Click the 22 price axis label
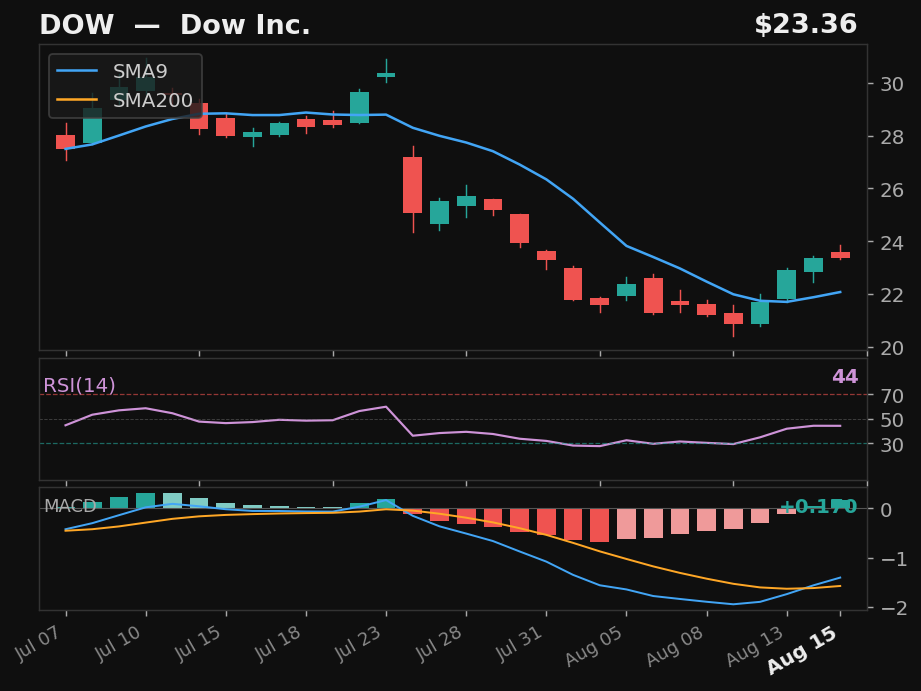 click(x=892, y=295)
